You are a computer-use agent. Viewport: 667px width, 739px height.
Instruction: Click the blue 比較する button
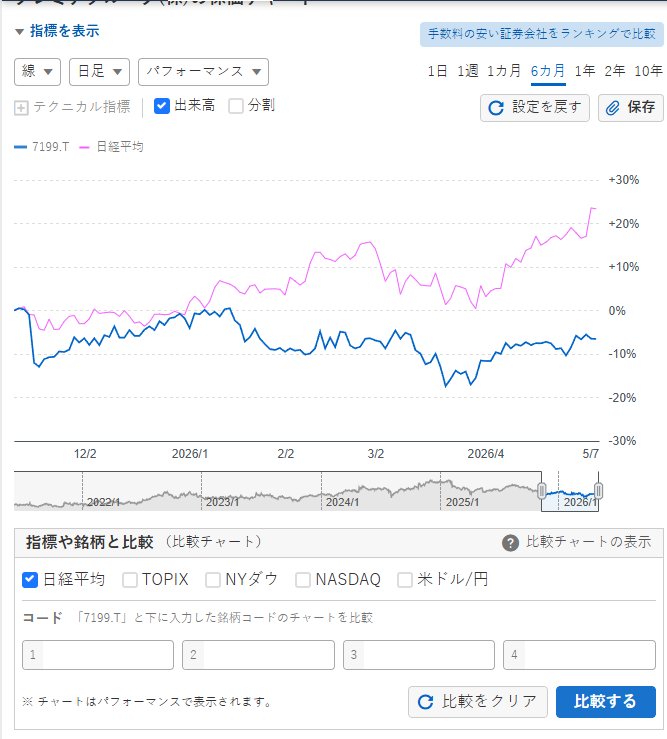tap(606, 702)
